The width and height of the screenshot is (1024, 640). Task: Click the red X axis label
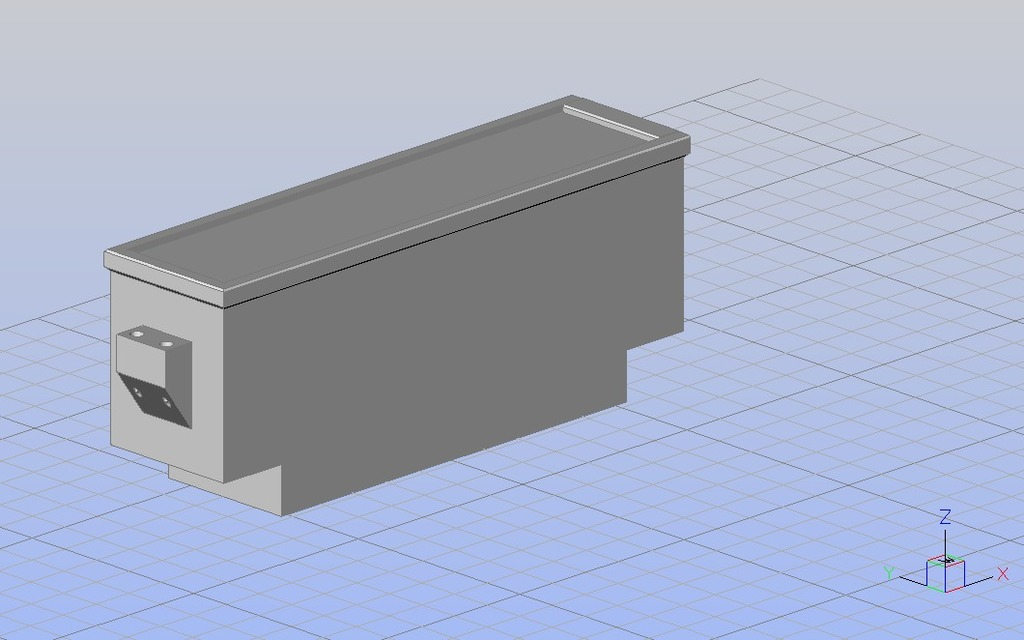[x=1003, y=574]
